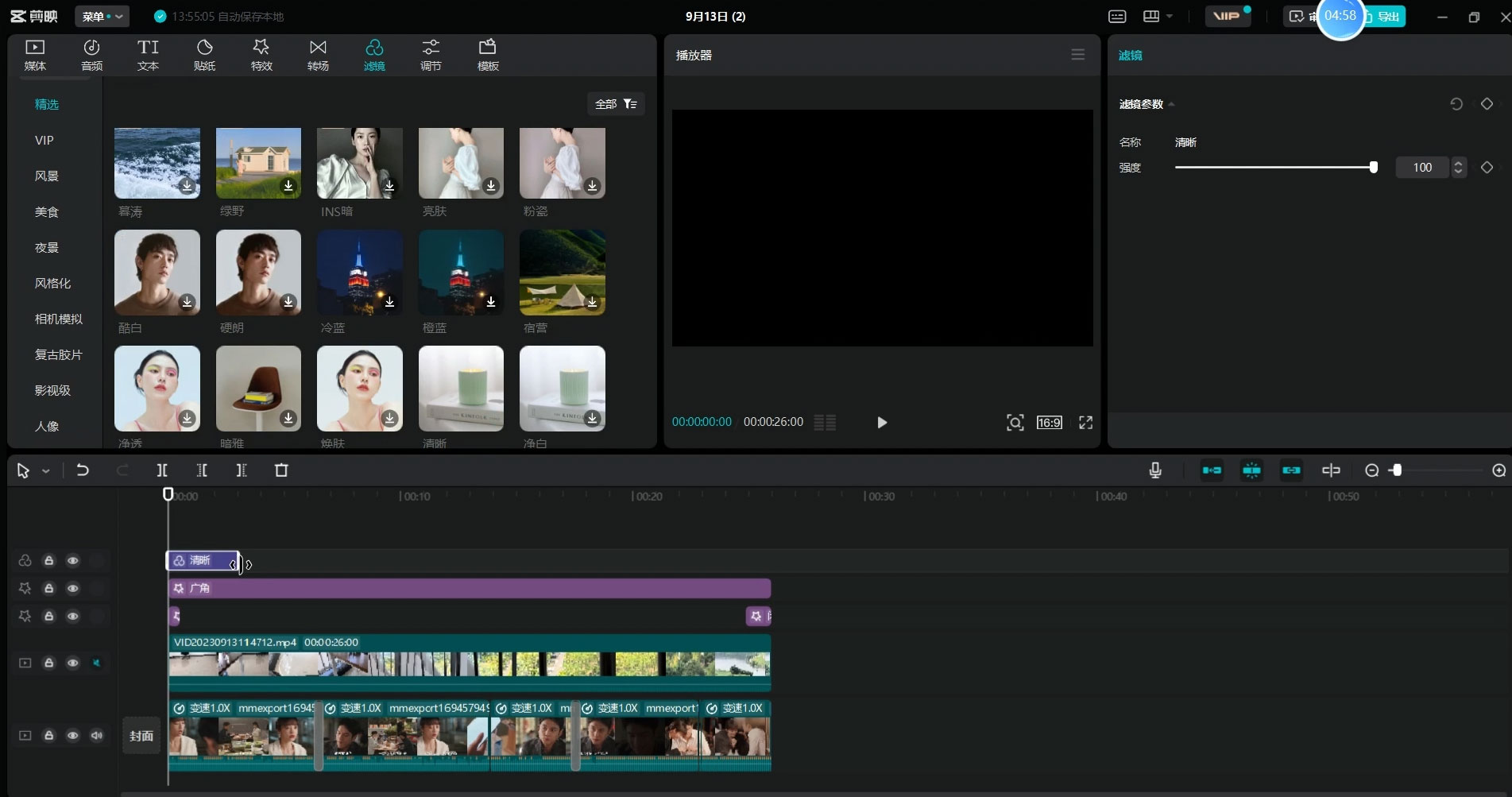Select the 风景 filter category

pos(47,176)
